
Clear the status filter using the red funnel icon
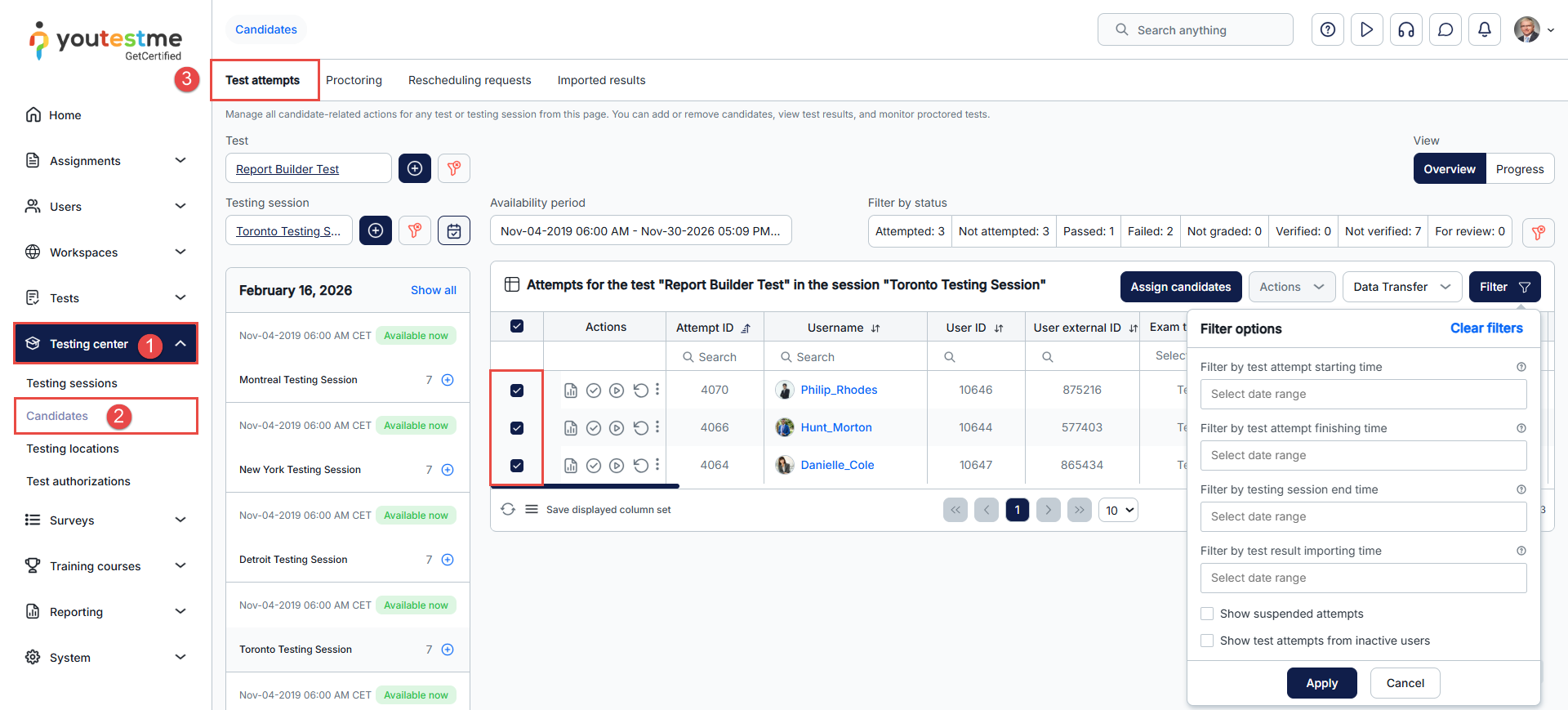coord(1538,232)
